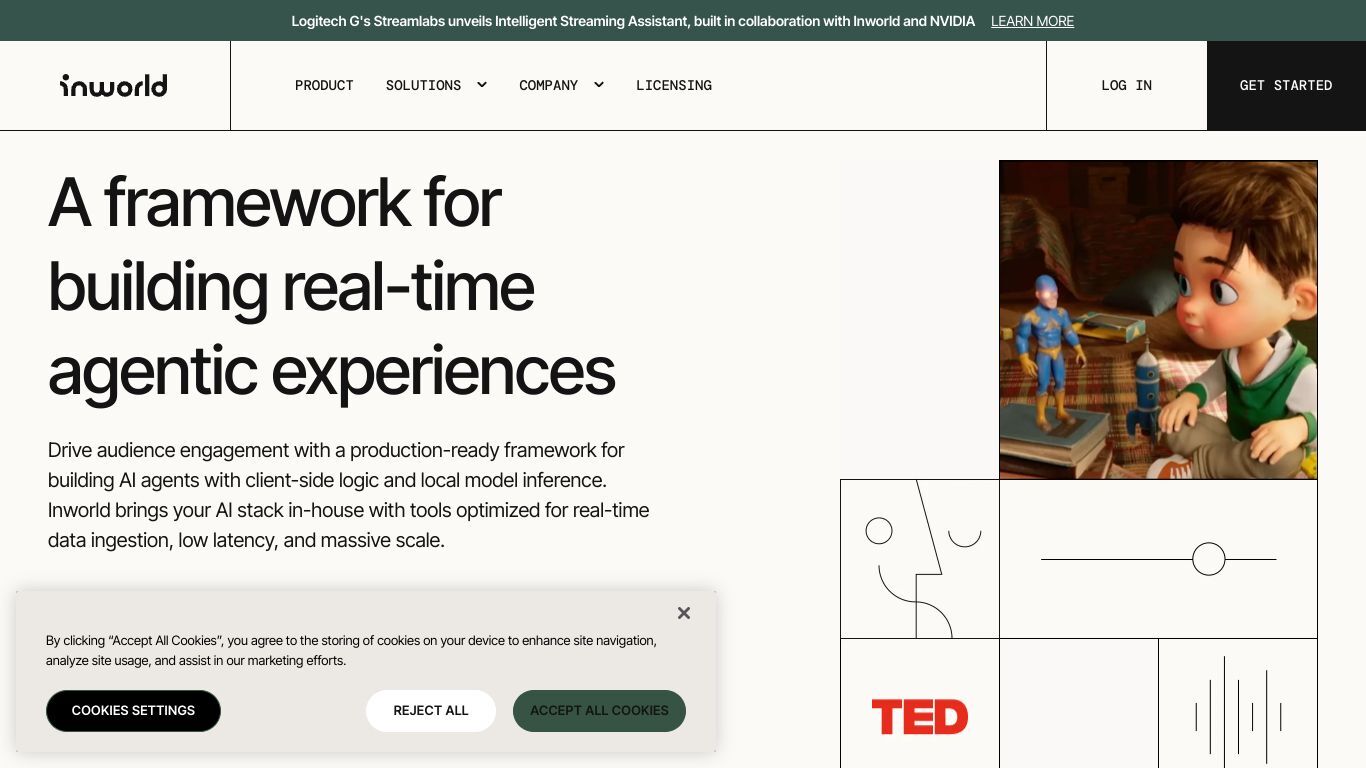
Task: Expand the Company dropdown chevron
Action: coord(598,85)
